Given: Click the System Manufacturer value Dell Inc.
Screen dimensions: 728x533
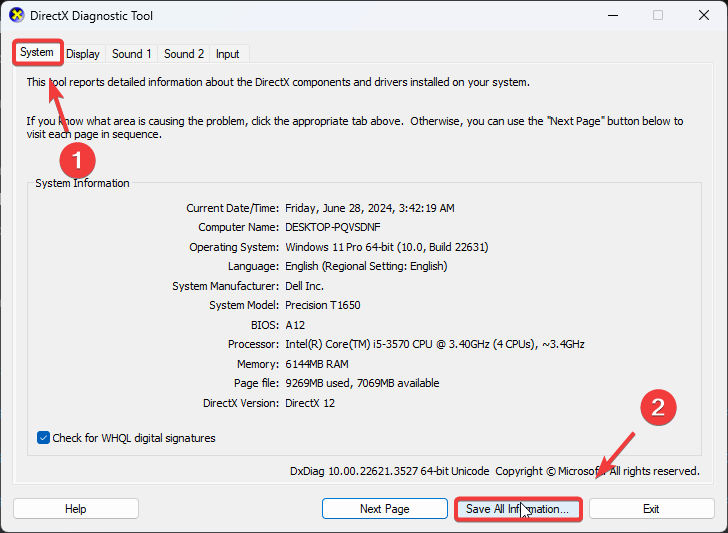Looking at the screenshot, I should (x=305, y=286).
